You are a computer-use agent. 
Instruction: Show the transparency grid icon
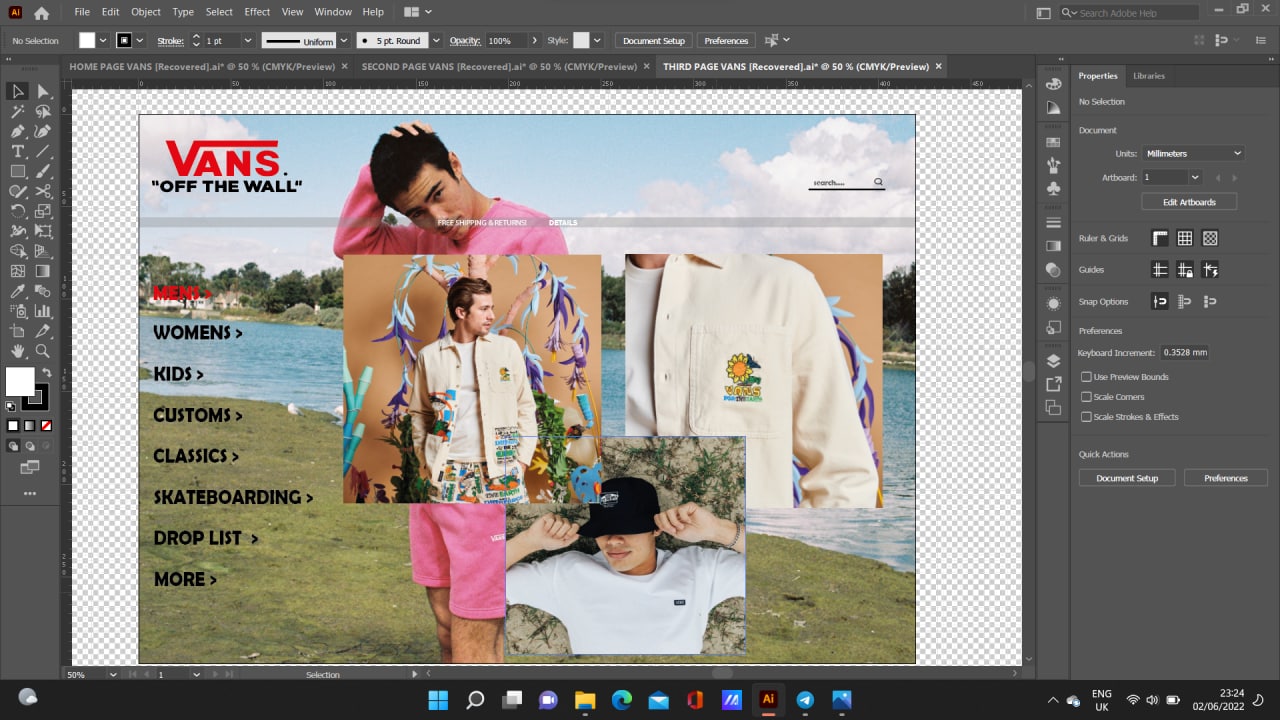(x=1210, y=238)
